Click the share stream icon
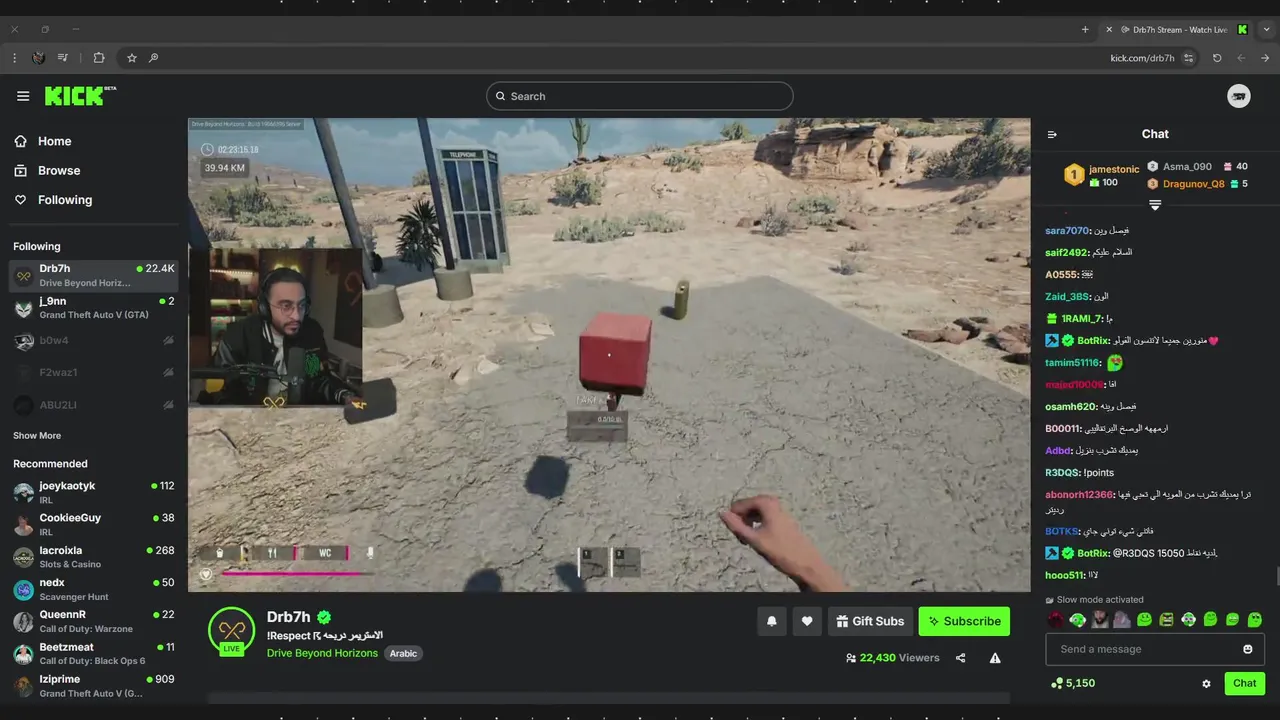This screenshot has height=720, width=1280. pos(960,658)
